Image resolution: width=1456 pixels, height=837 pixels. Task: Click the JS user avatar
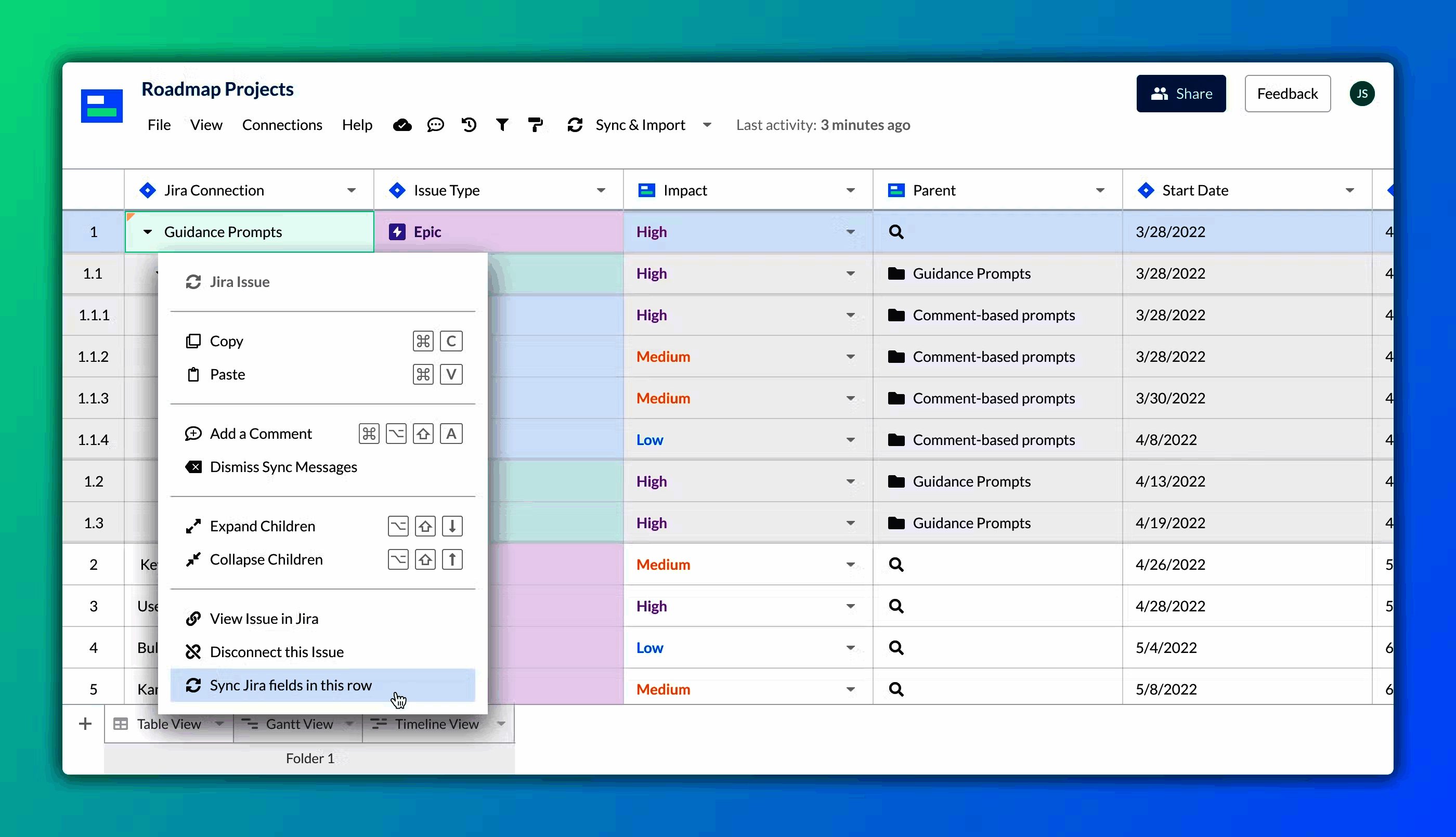click(x=1362, y=94)
